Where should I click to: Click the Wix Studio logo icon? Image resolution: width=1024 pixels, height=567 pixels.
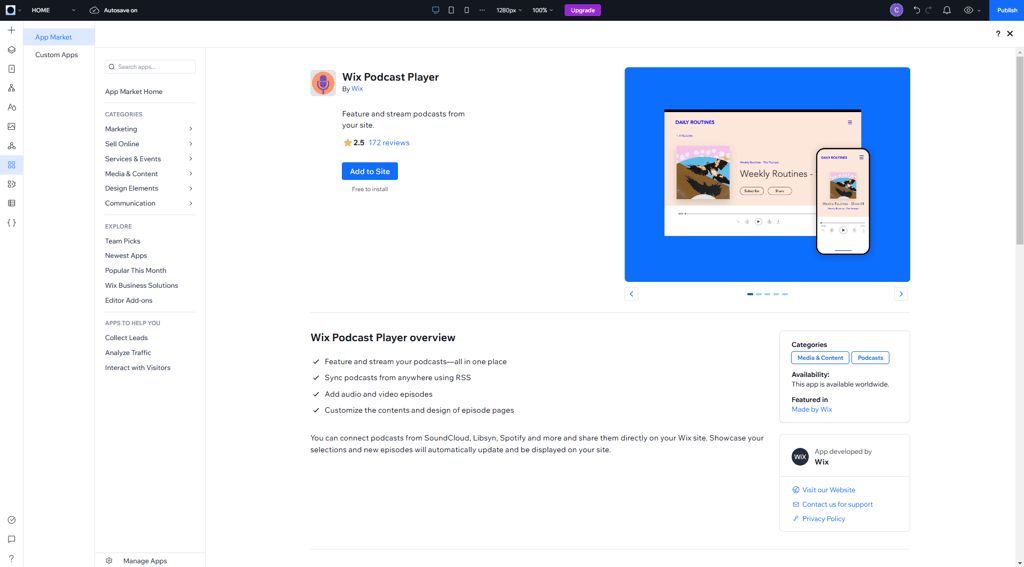[10, 10]
